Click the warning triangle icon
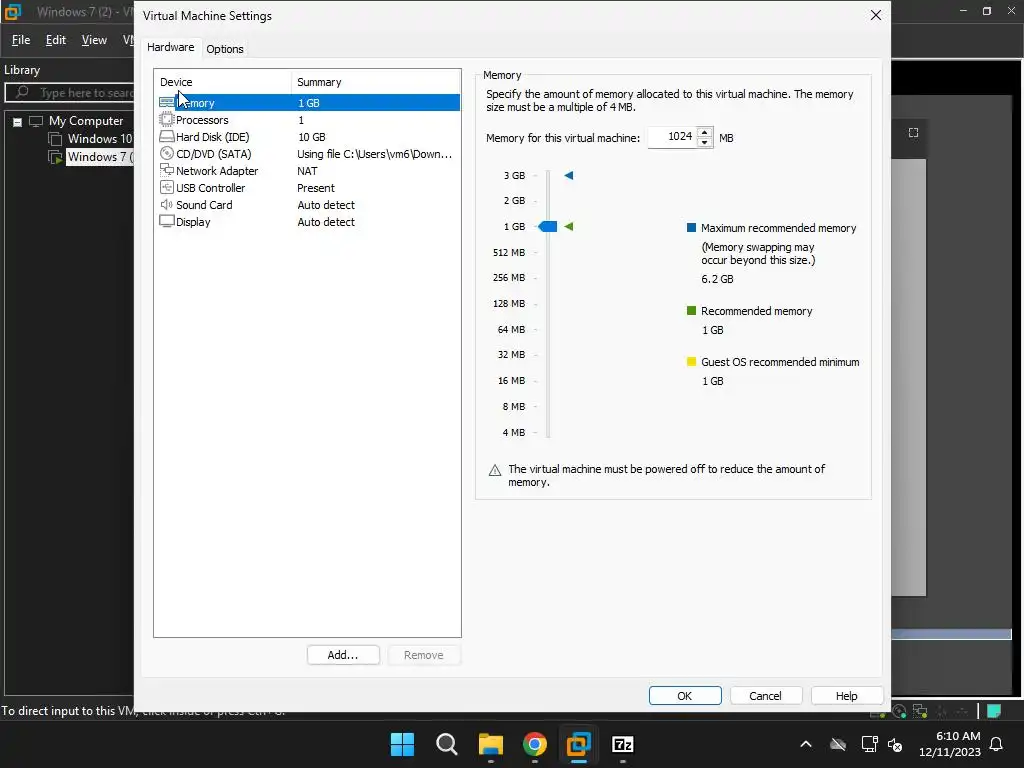This screenshot has height=768, width=1024. (495, 470)
